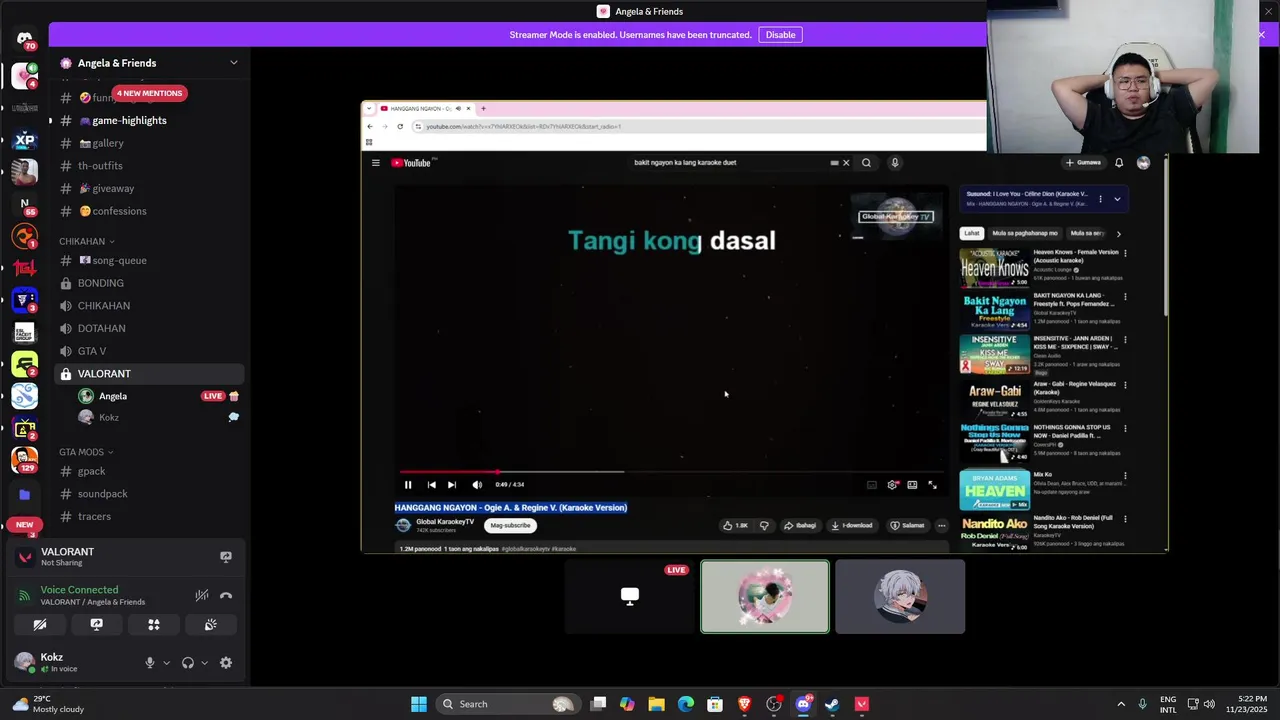Open options for Insensitive video suggestion
This screenshot has width=1280, height=720.
tap(1125, 341)
